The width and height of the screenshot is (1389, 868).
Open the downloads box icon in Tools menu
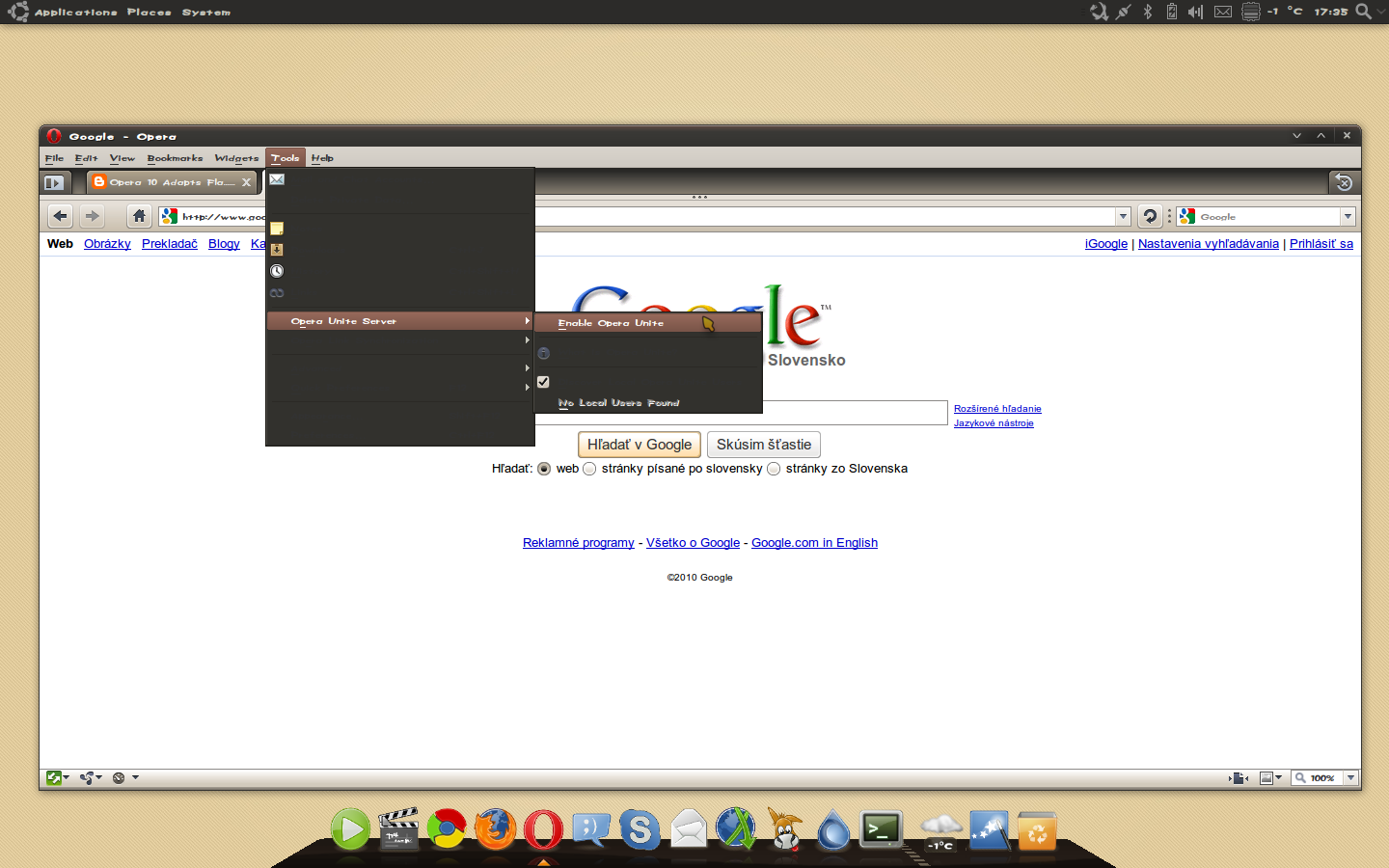277,250
